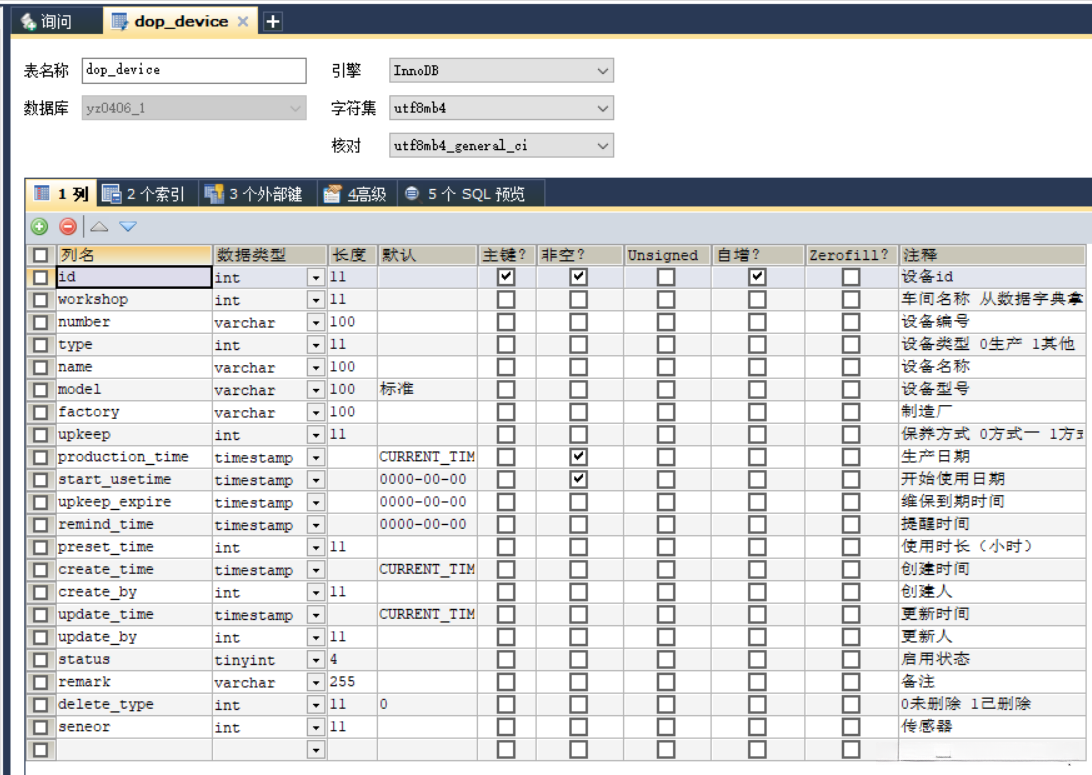
Task: Select the factory column name cell
Action: (134, 412)
